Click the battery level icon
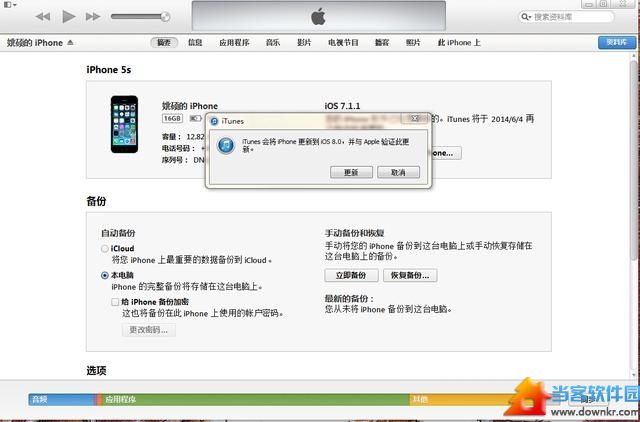The image size is (640, 422). 195,118
